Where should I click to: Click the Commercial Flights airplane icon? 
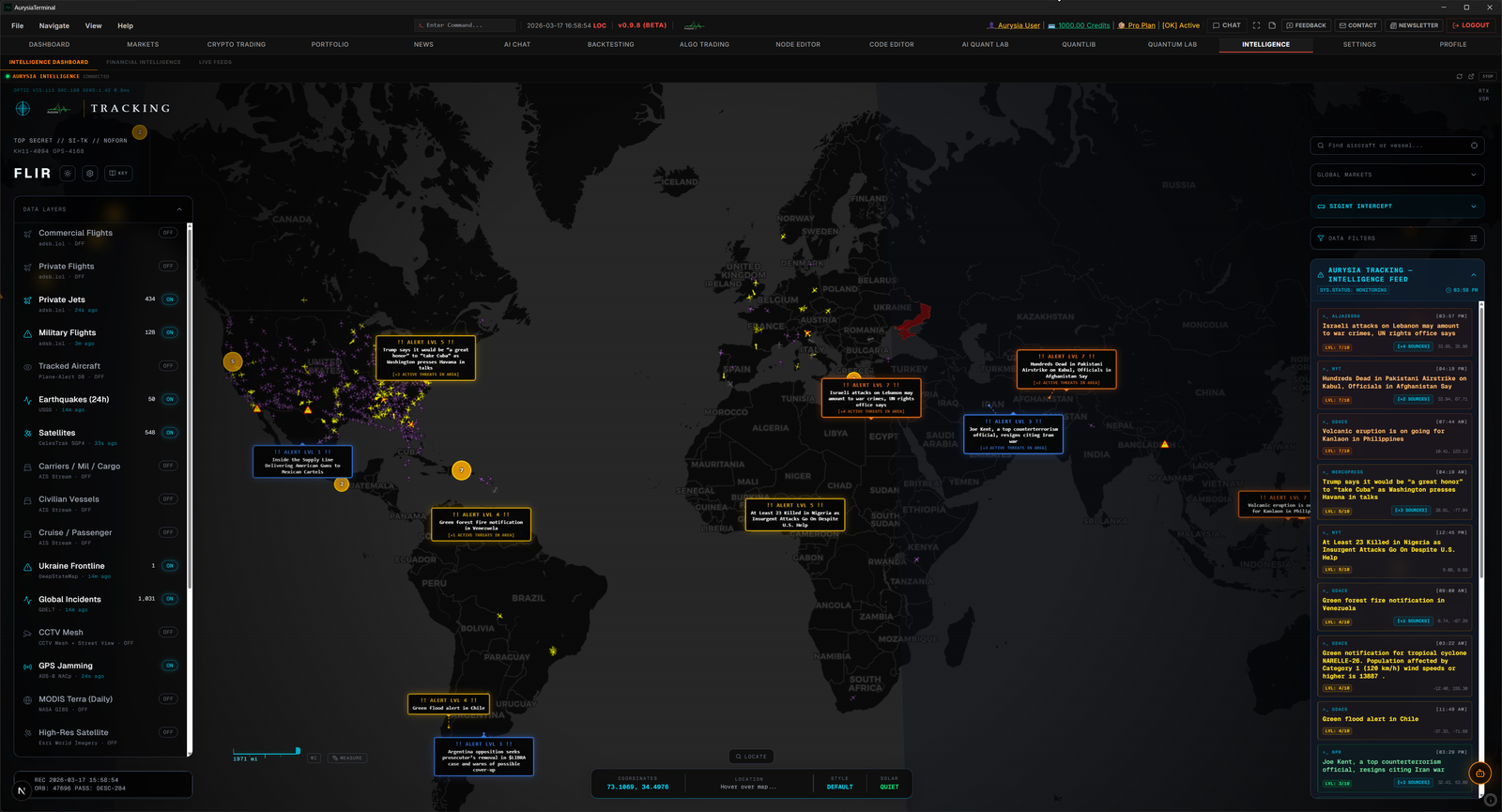[27, 234]
